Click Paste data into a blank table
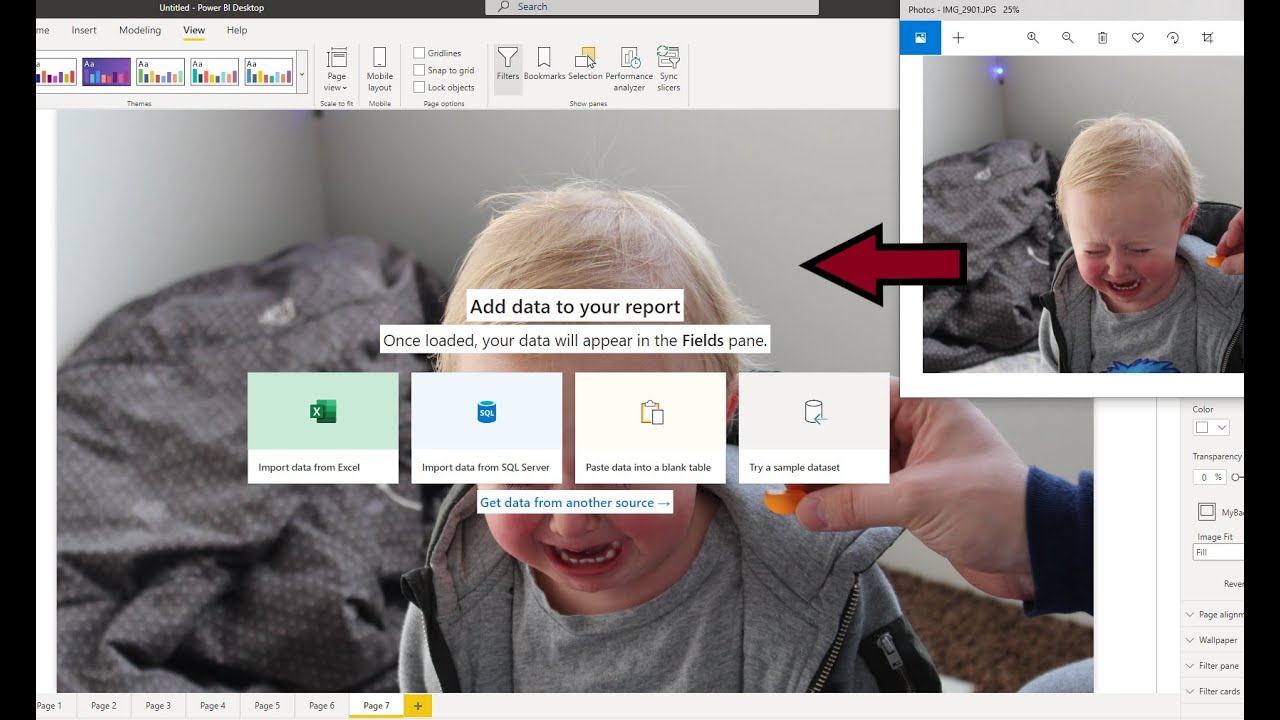Image resolution: width=1280 pixels, height=720 pixels. coord(650,428)
